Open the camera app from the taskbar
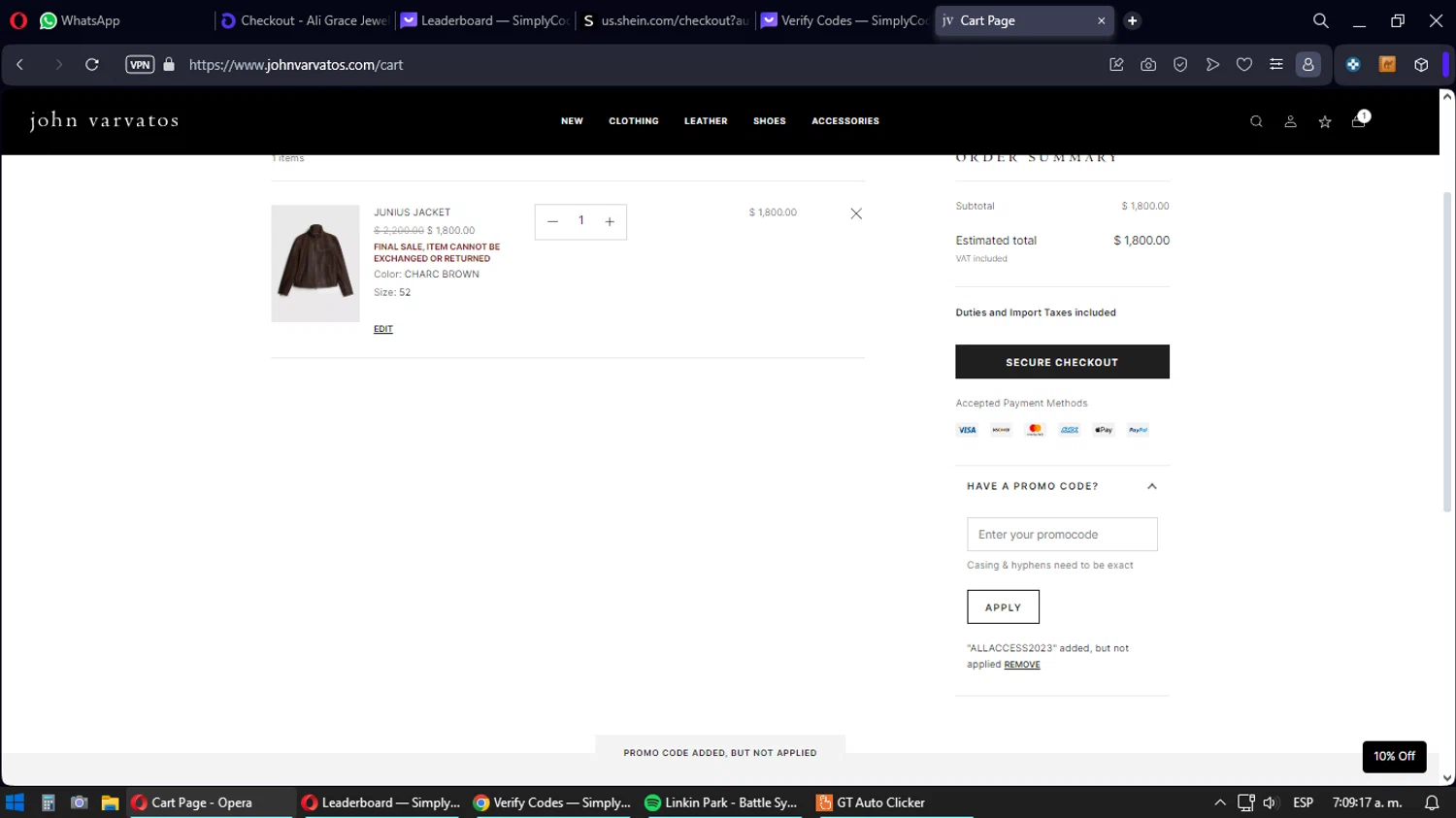The height and width of the screenshot is (818, 1456). [x=80, y=802]
